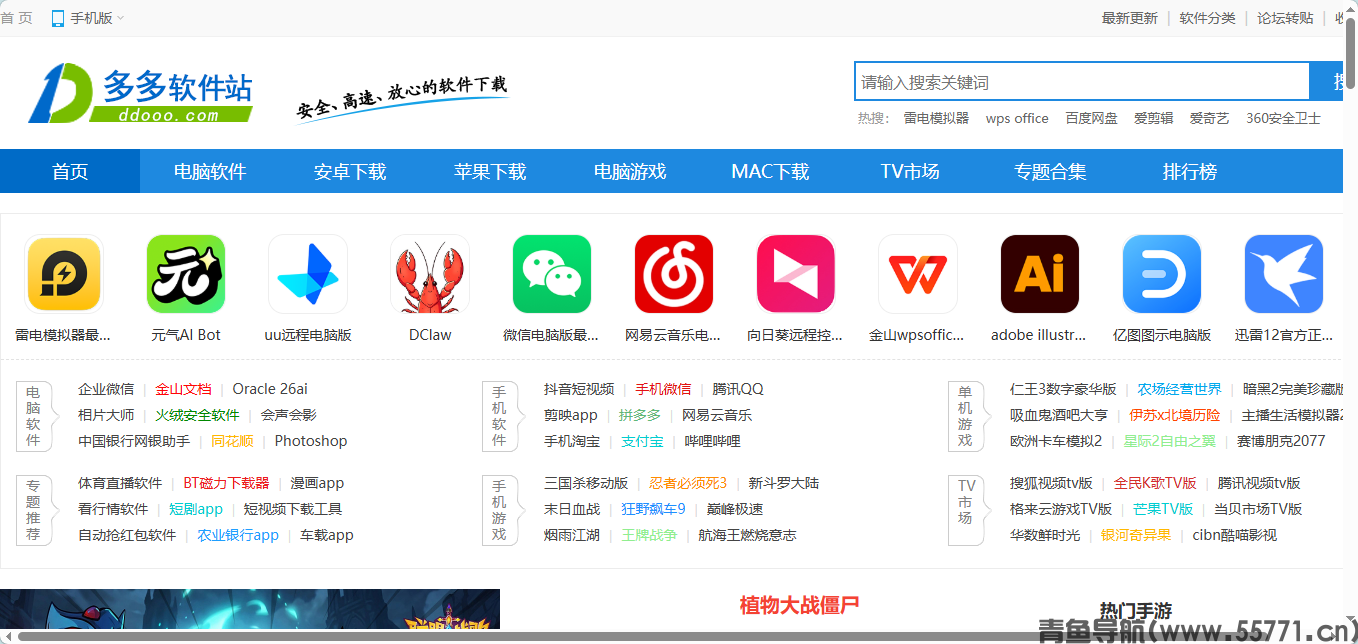1358x644 pixels.
Task: Click the 最新更新 top link
Action: click(x=1130, y=18)
